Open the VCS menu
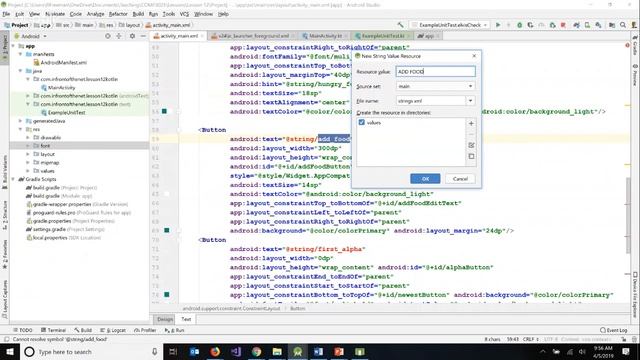Image resolution: width=640 pixels, height=360 pixels. (x=184, y=14)
